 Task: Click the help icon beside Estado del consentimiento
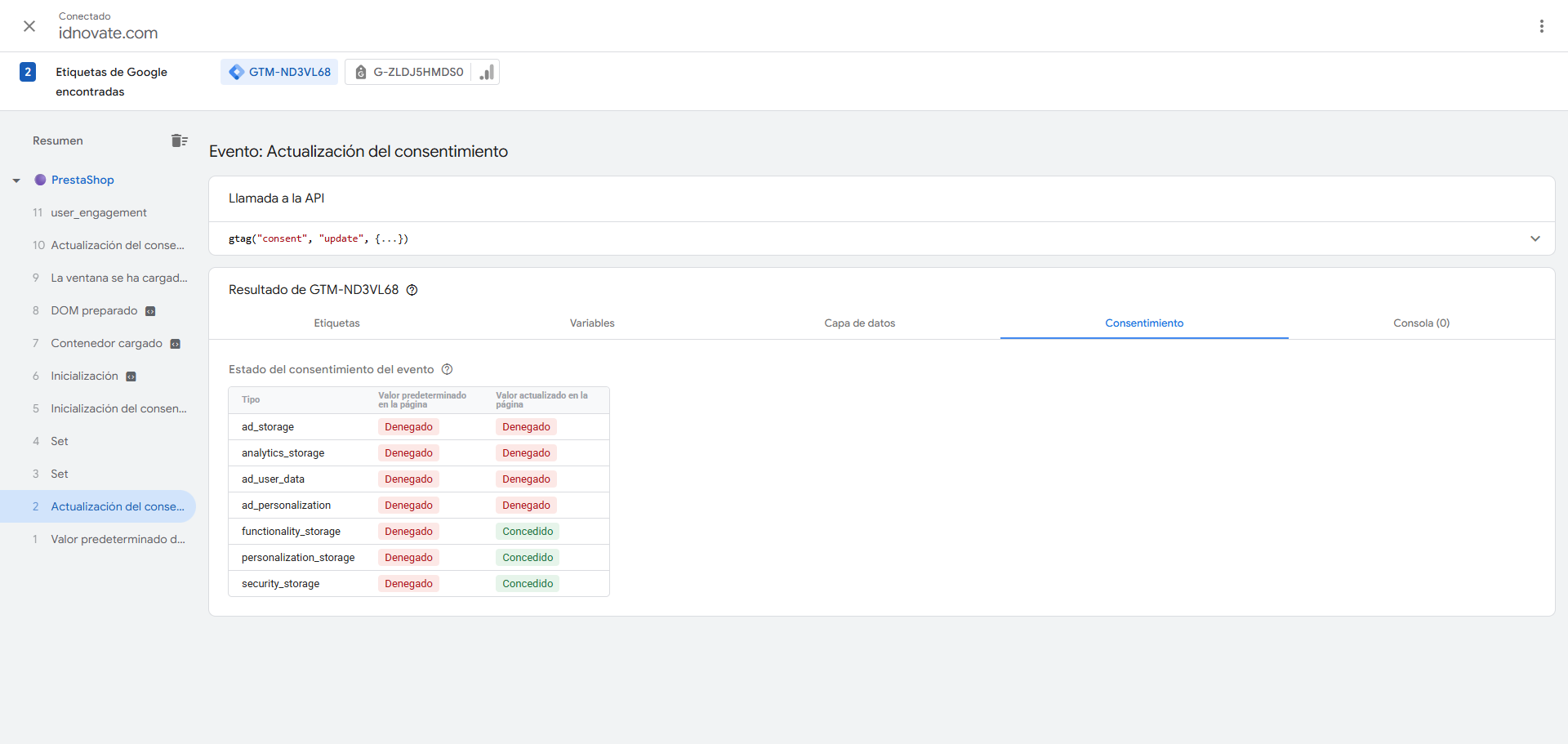[447, 369]
